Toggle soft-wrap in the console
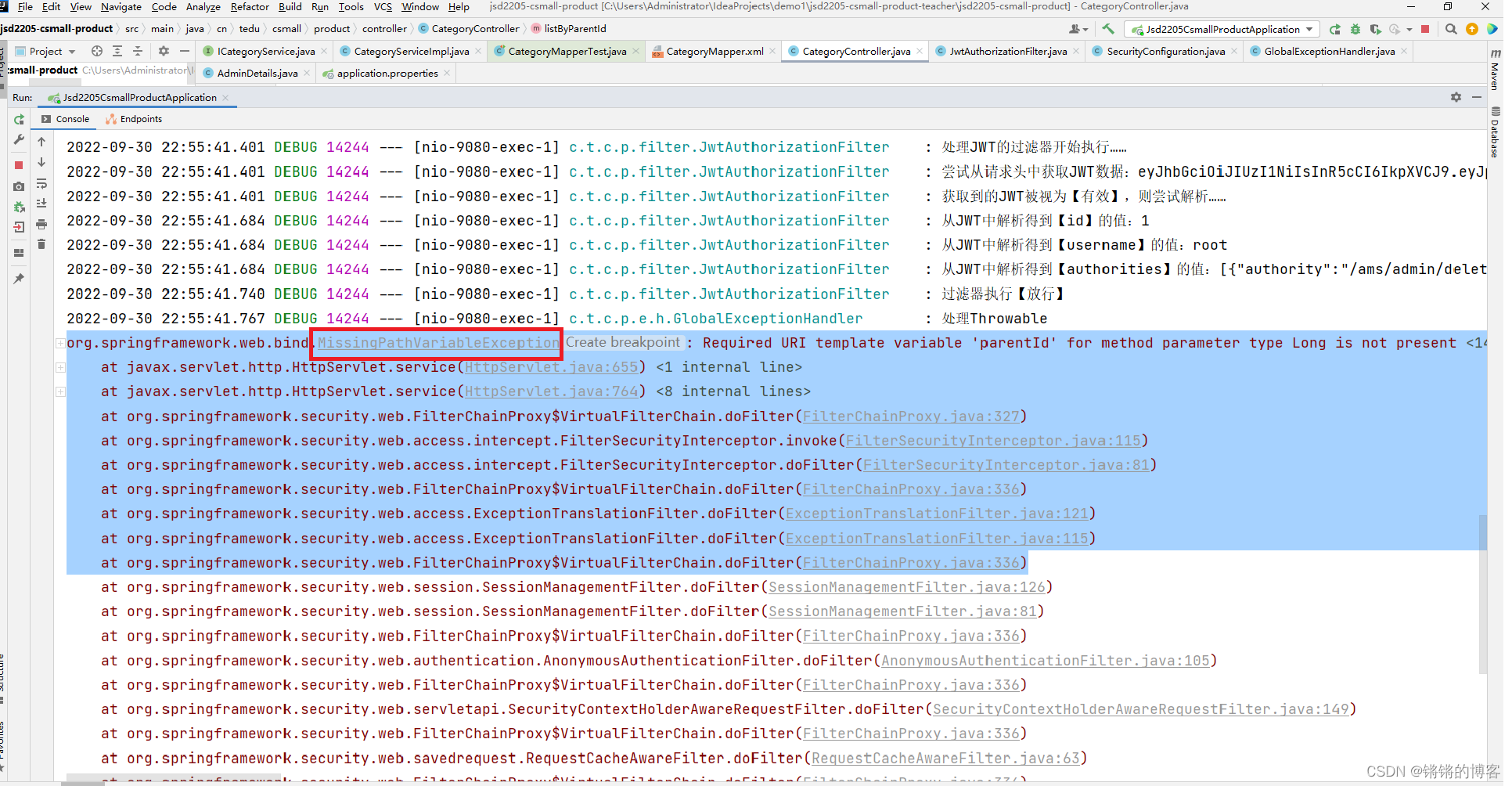This screenshot has height=786, width=1512. 41,184
